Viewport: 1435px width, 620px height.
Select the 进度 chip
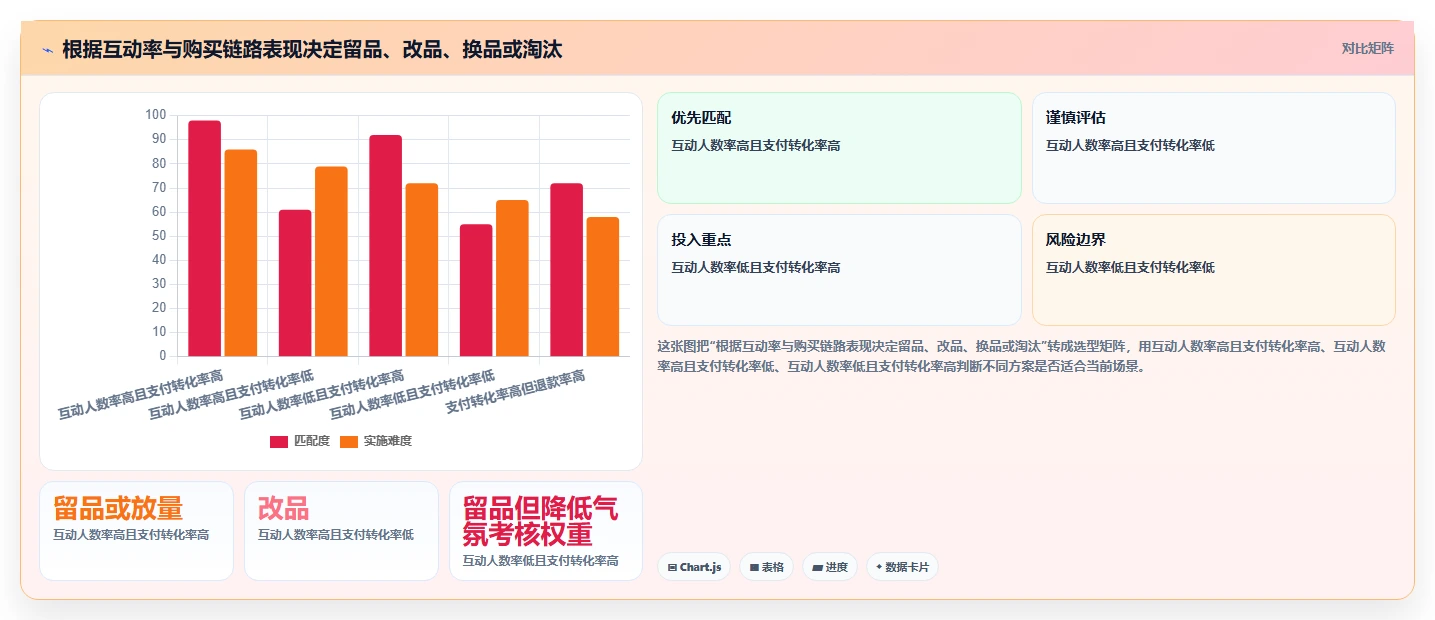tap(830, 567)
